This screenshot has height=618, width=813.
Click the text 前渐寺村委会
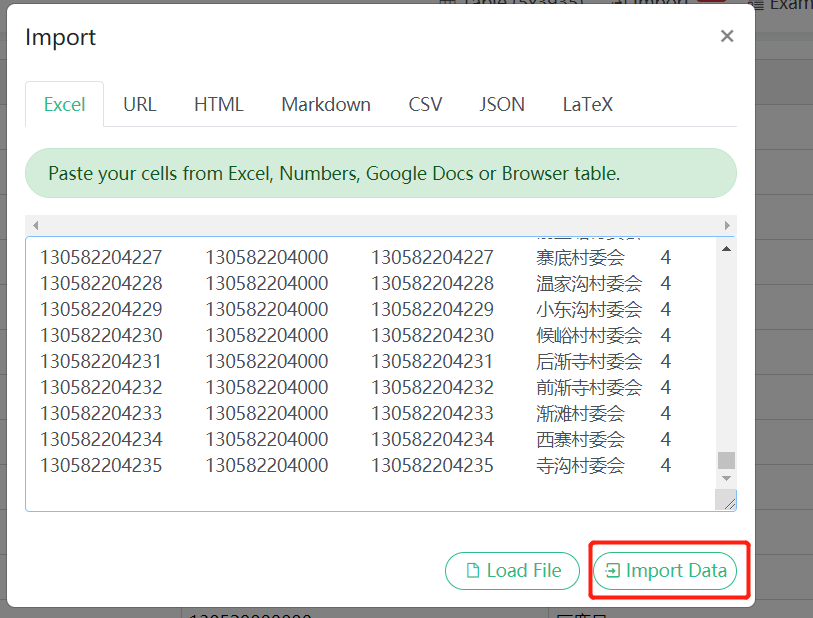click(589, 387)
